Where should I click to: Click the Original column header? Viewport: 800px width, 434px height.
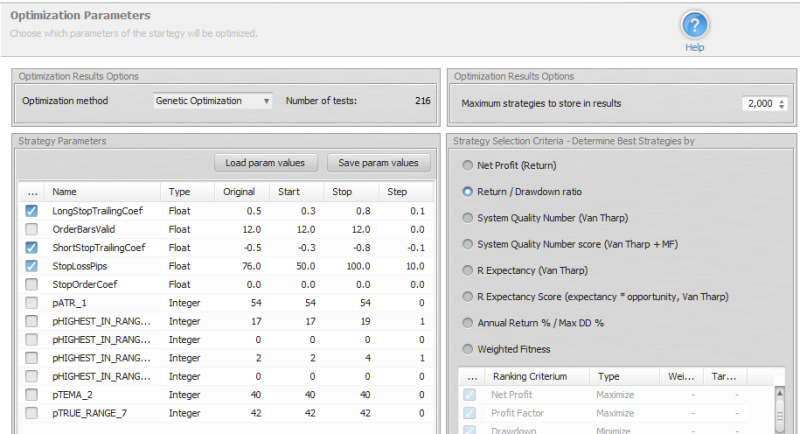pyautogui.click(x=242, y=192)
